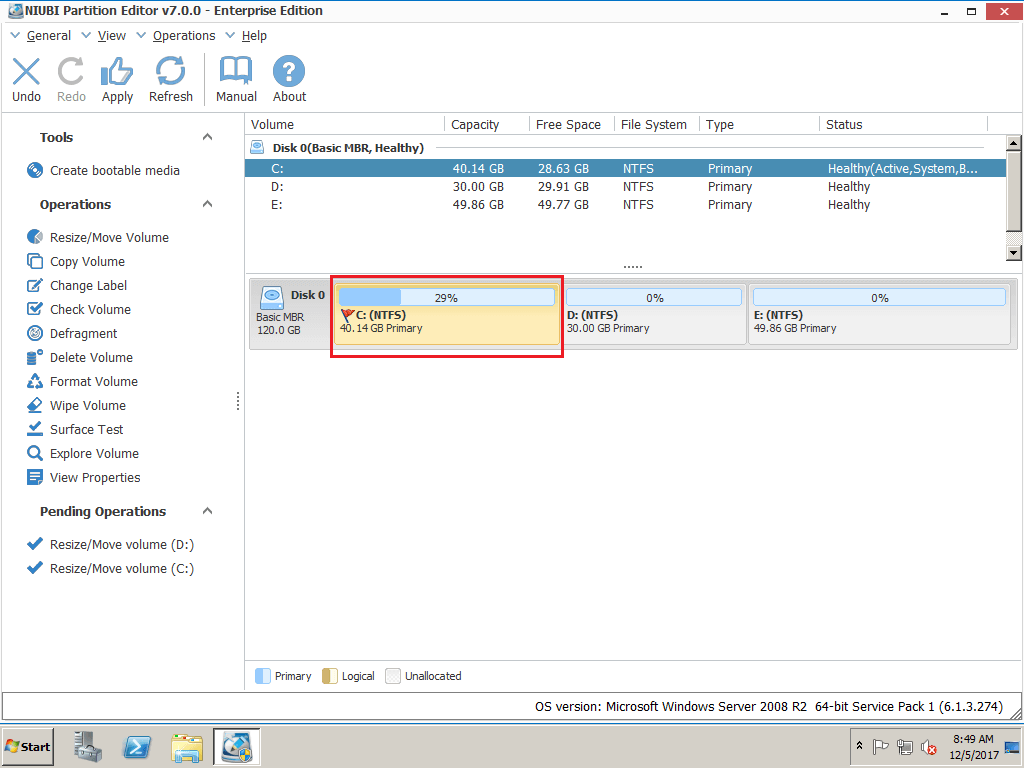1024x768 pixels.
Task: Collapse the Operations section
Action: [208, 204]
